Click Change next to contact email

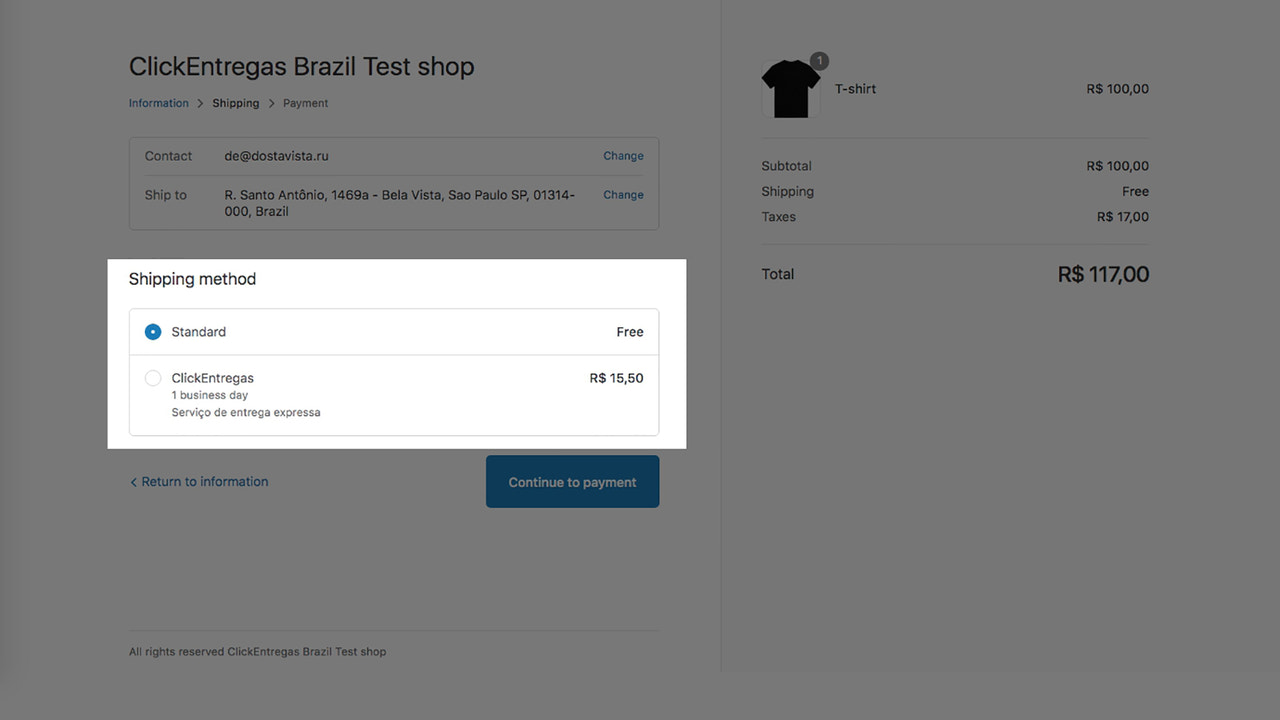click(623, 156)
